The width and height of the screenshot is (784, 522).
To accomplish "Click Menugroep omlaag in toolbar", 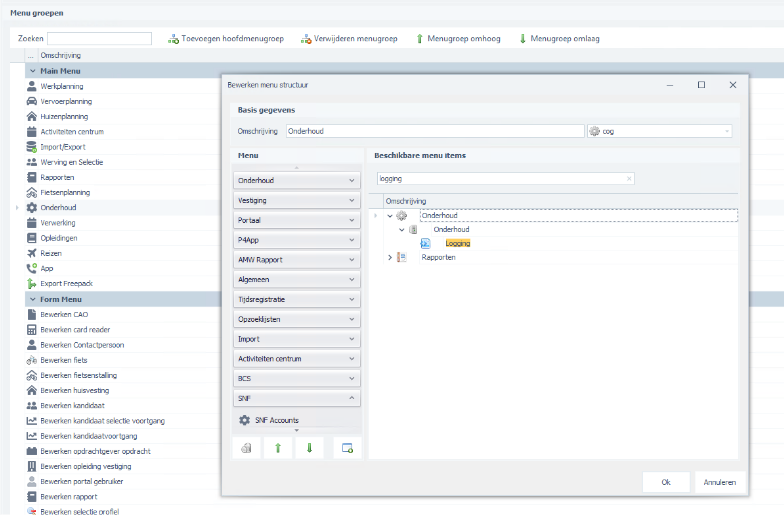I will (560, 38).
